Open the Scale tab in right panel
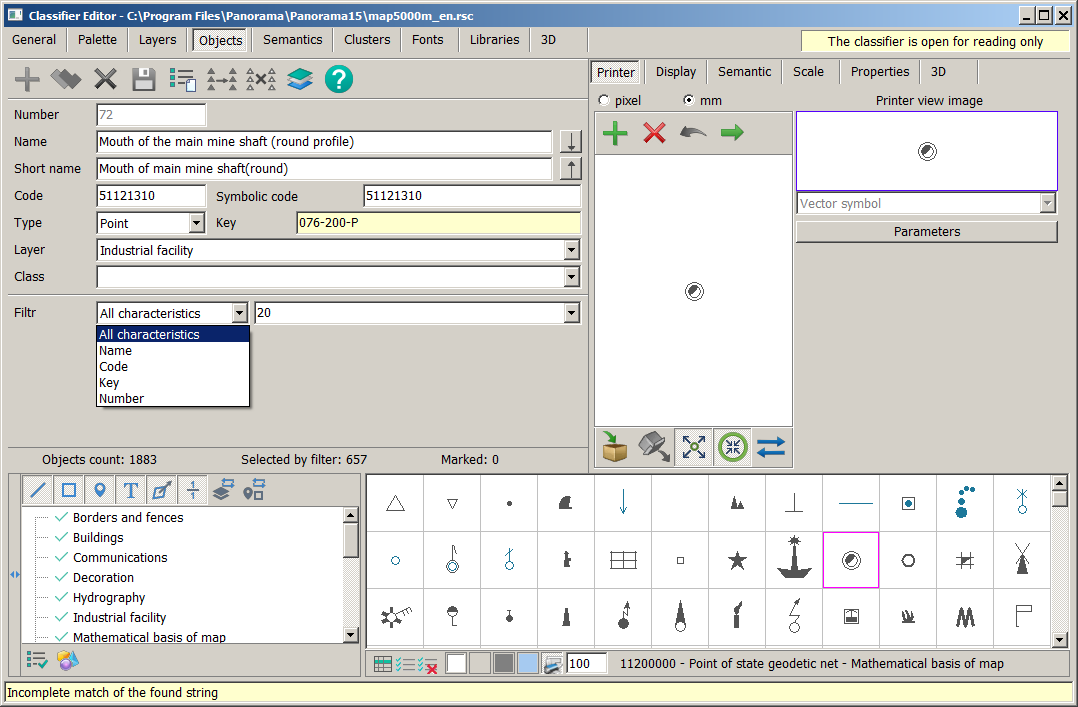The height and width of the screenshot is (707, 1078). coord(808,72)
